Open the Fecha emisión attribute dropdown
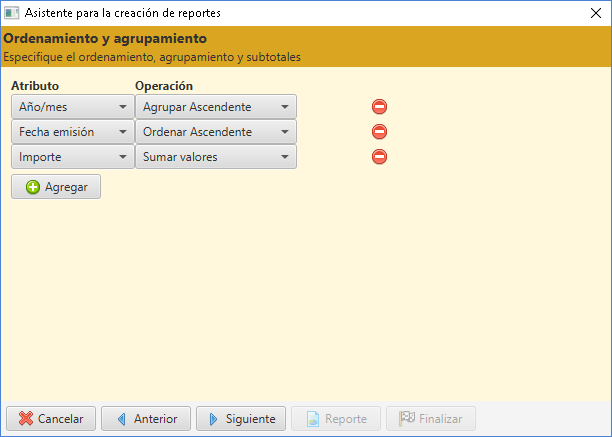This screenshot has width=612, height=437. (73, 131)
